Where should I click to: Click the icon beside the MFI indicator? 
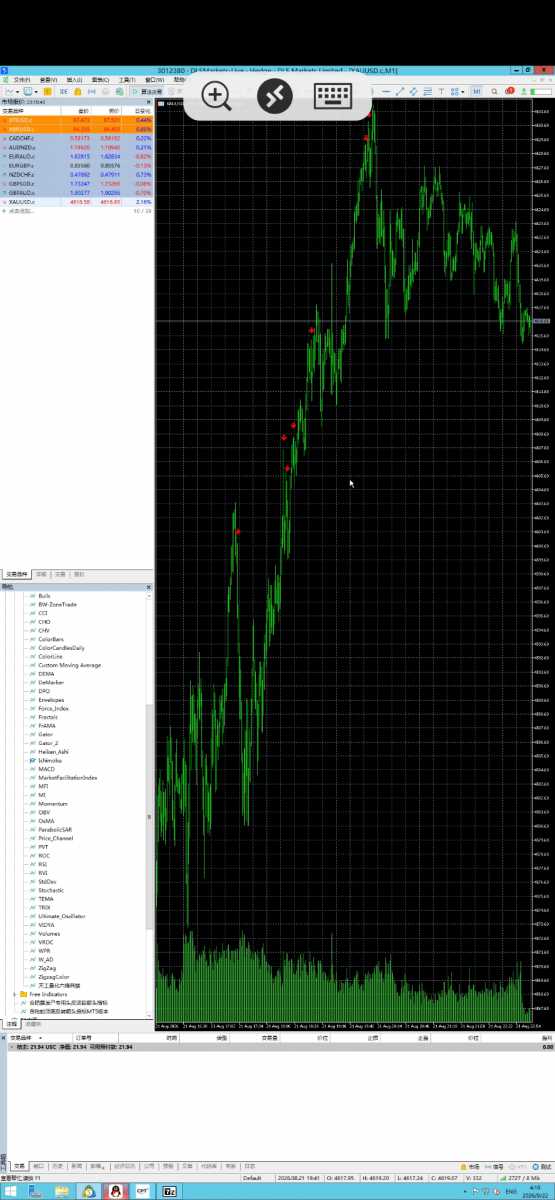coord(32,786)
